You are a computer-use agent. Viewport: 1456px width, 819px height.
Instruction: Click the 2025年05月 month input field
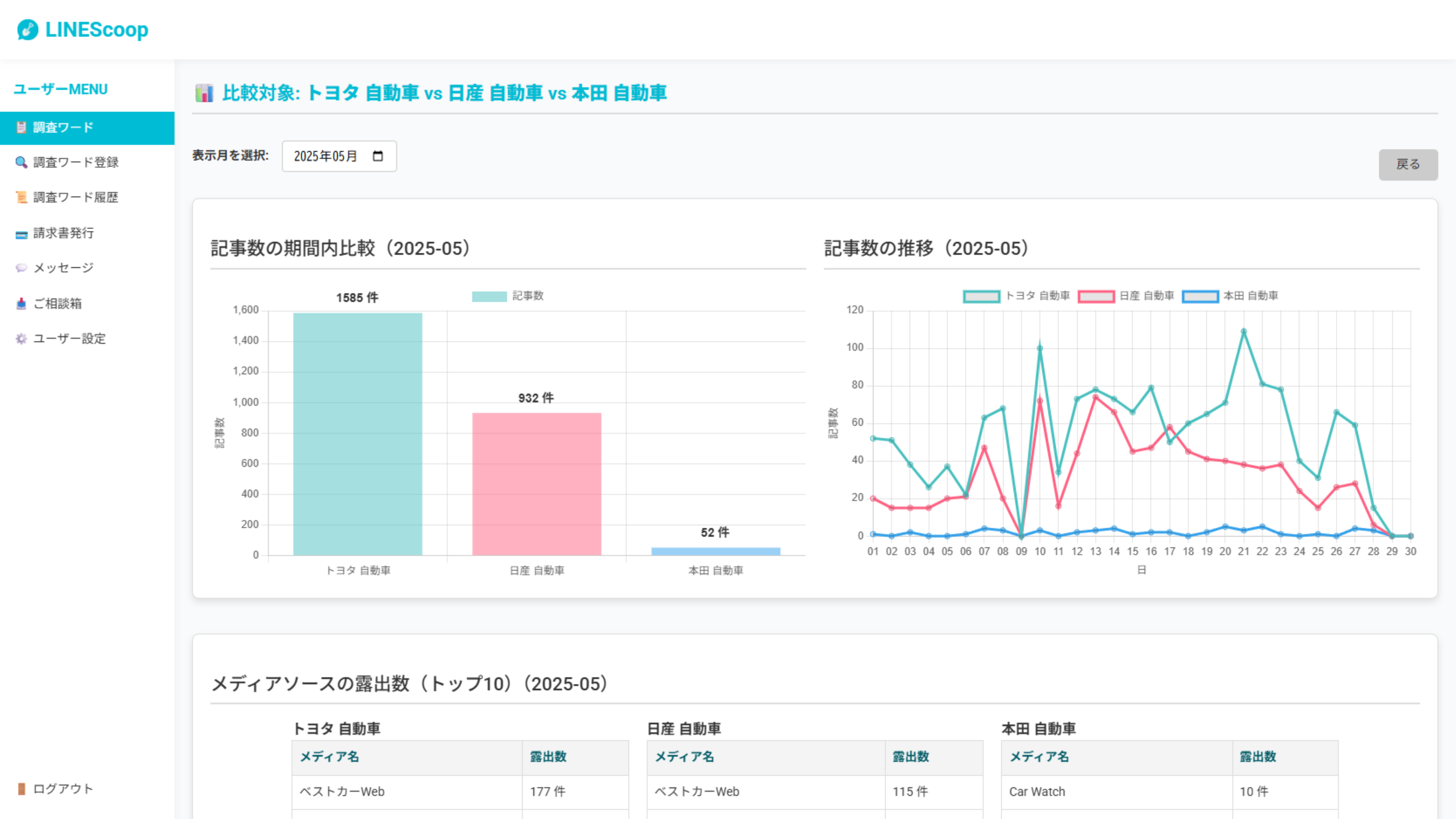[x=326, y=156]
